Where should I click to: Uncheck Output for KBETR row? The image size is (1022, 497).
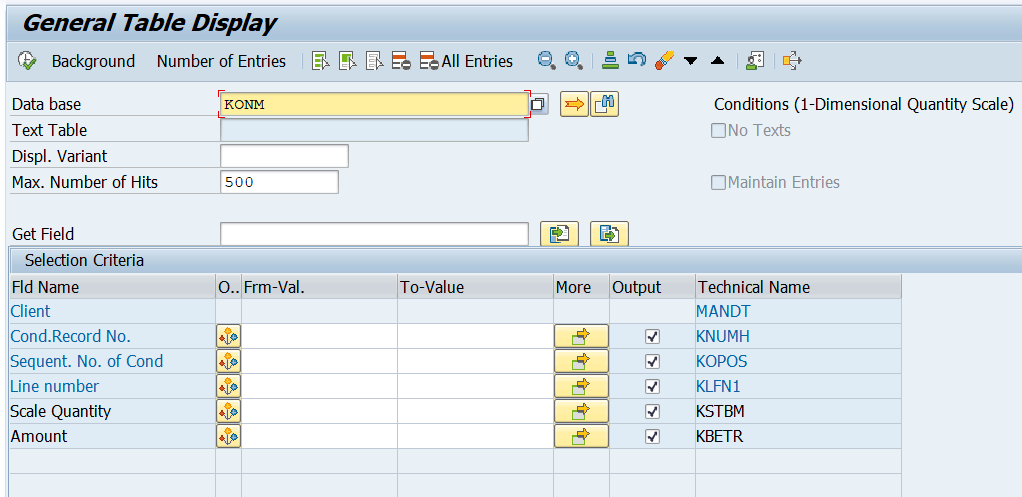pyautogui.click(x=652, y=436)
